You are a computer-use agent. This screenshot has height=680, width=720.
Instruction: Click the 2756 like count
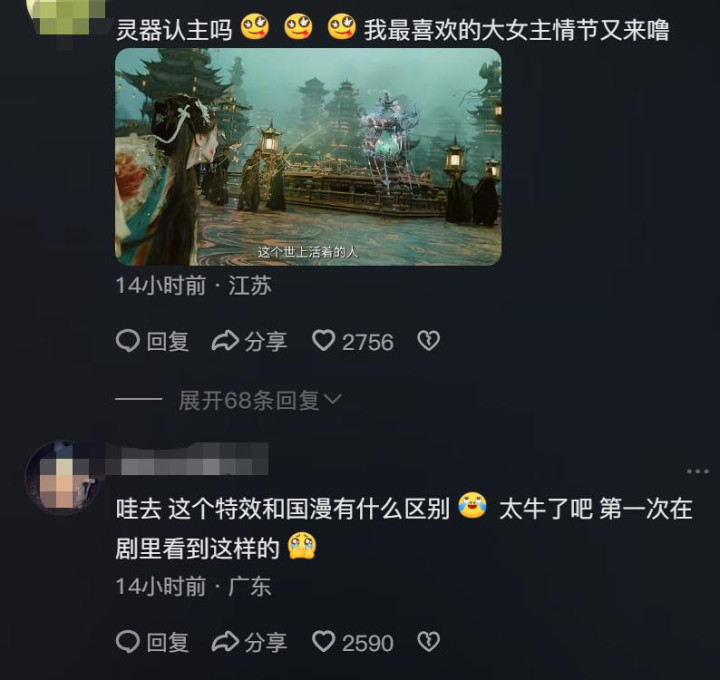(x=368, y=343)
